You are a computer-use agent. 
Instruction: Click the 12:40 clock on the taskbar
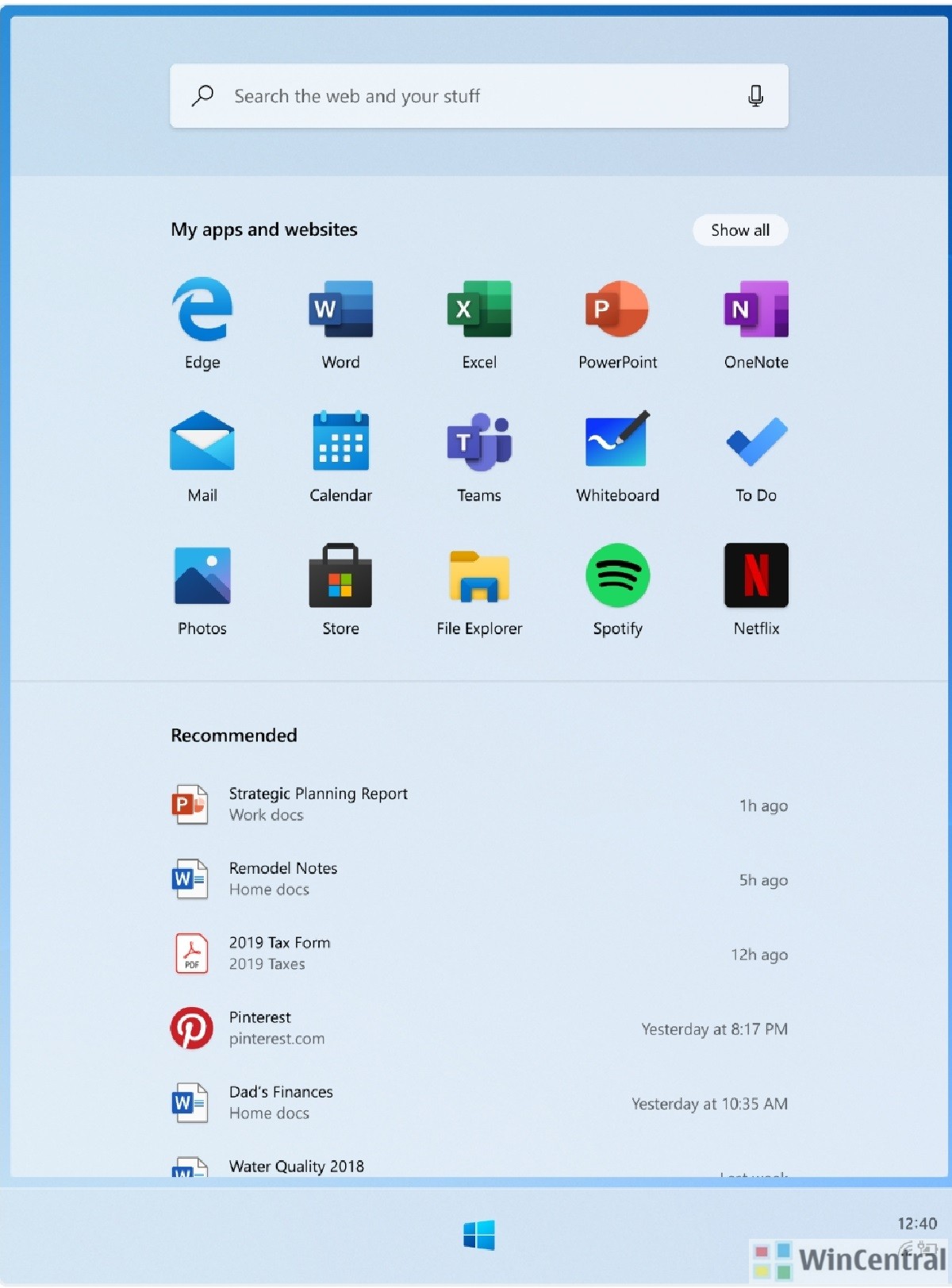917,1224
